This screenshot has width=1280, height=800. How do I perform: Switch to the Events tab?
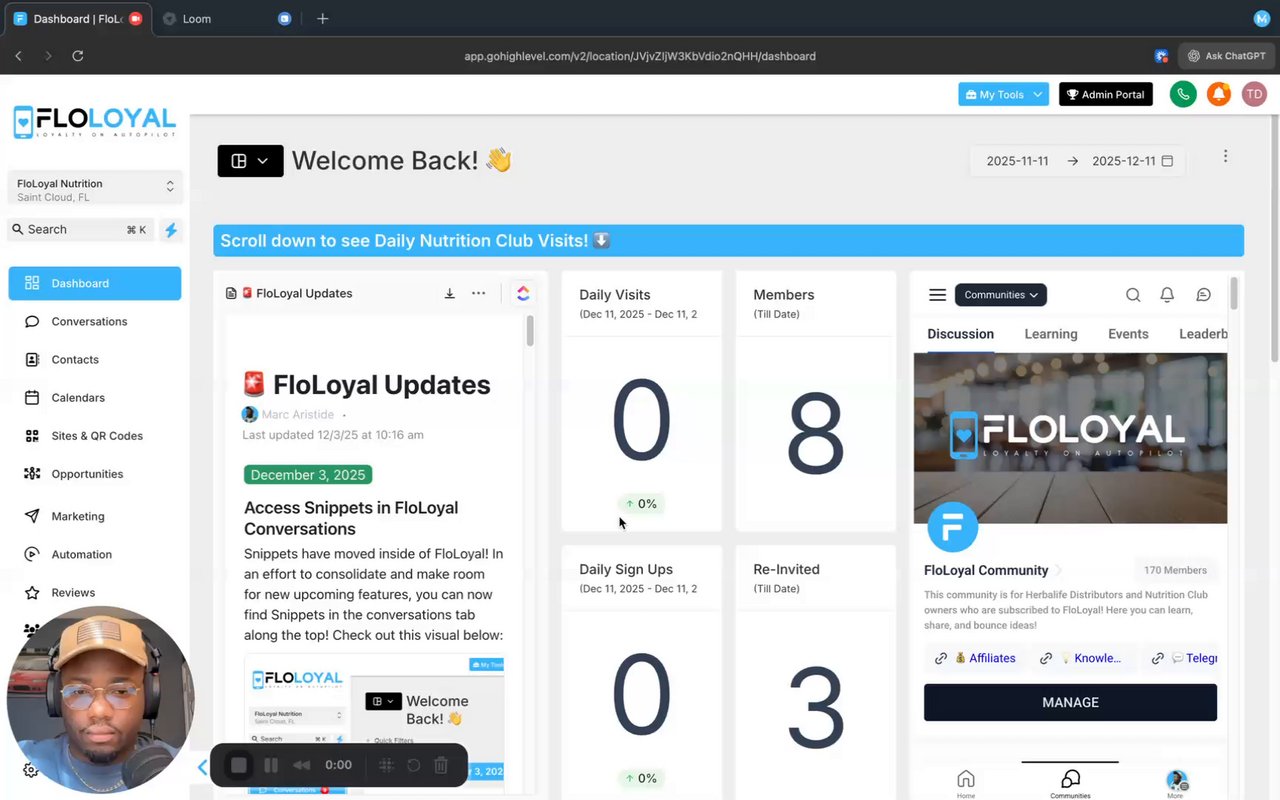1128,334
